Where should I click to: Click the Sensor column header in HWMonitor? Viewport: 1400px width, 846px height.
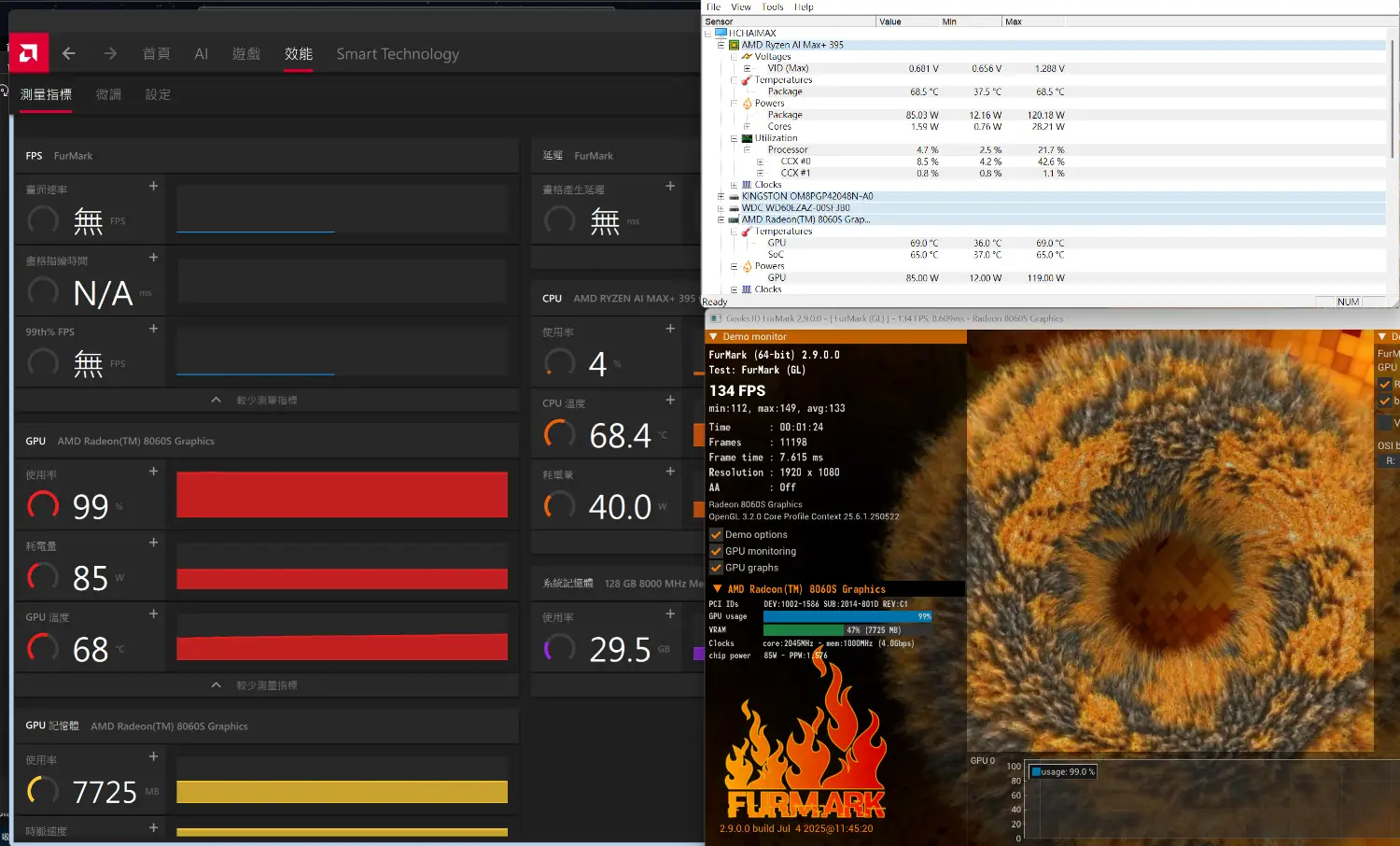790,21
